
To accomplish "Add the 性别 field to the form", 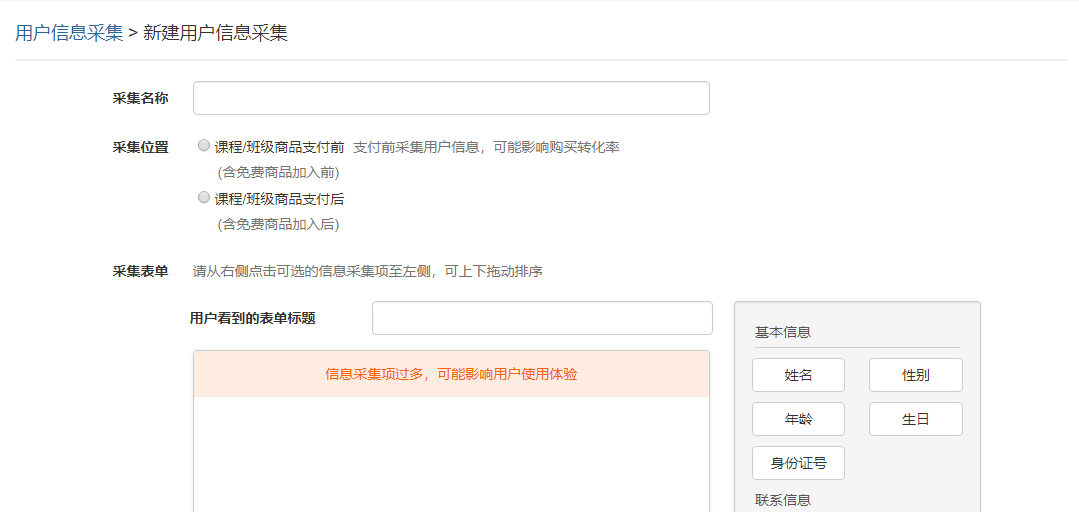I will click(915, 375).
